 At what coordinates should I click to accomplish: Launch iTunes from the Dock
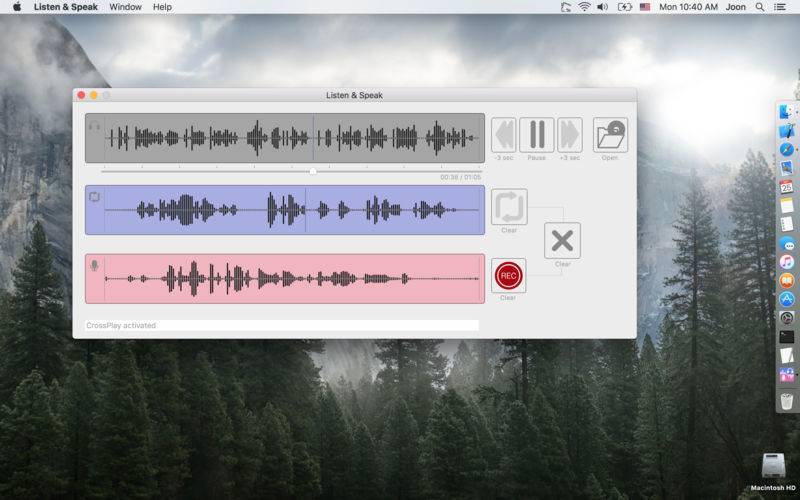tap(787, 262)
